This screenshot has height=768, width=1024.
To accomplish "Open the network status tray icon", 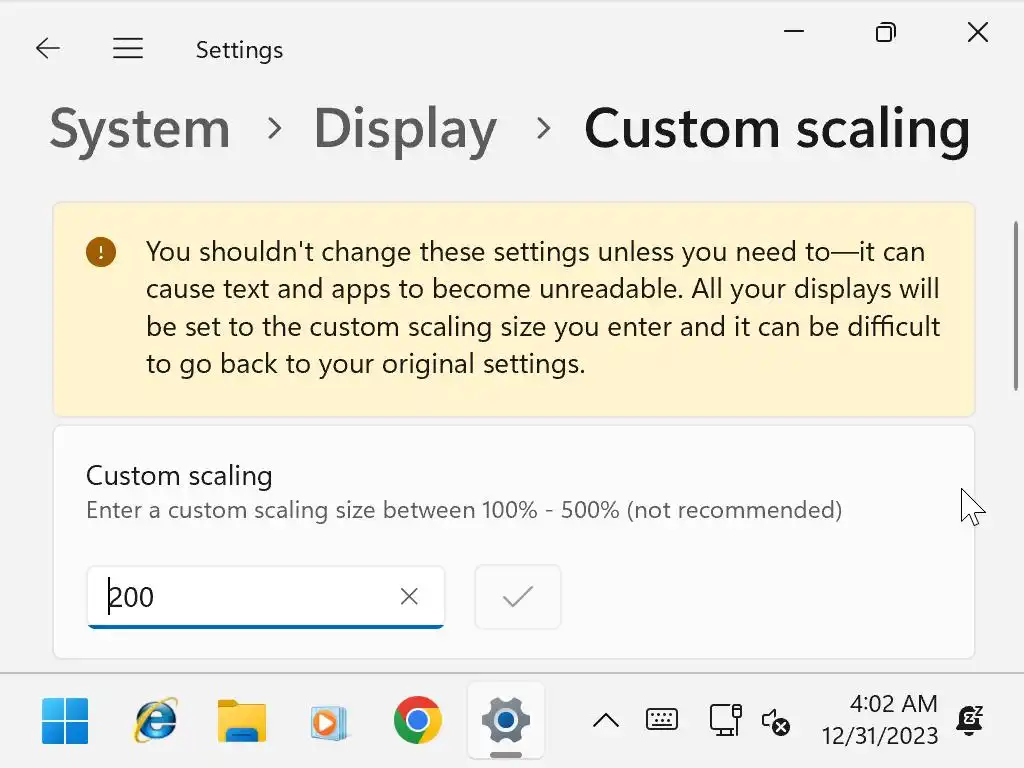I will [x=725, y=720].
